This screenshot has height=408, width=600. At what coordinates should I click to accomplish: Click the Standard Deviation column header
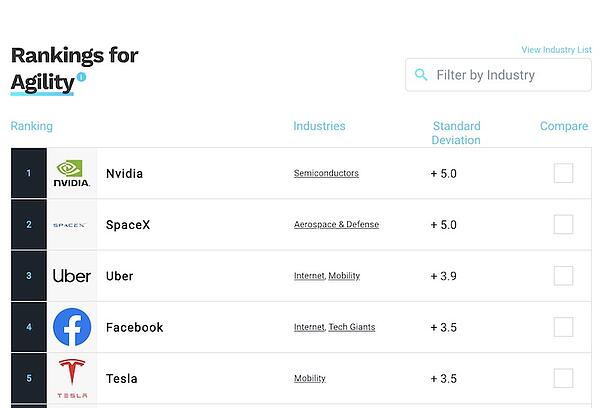[x=456, y=133]
